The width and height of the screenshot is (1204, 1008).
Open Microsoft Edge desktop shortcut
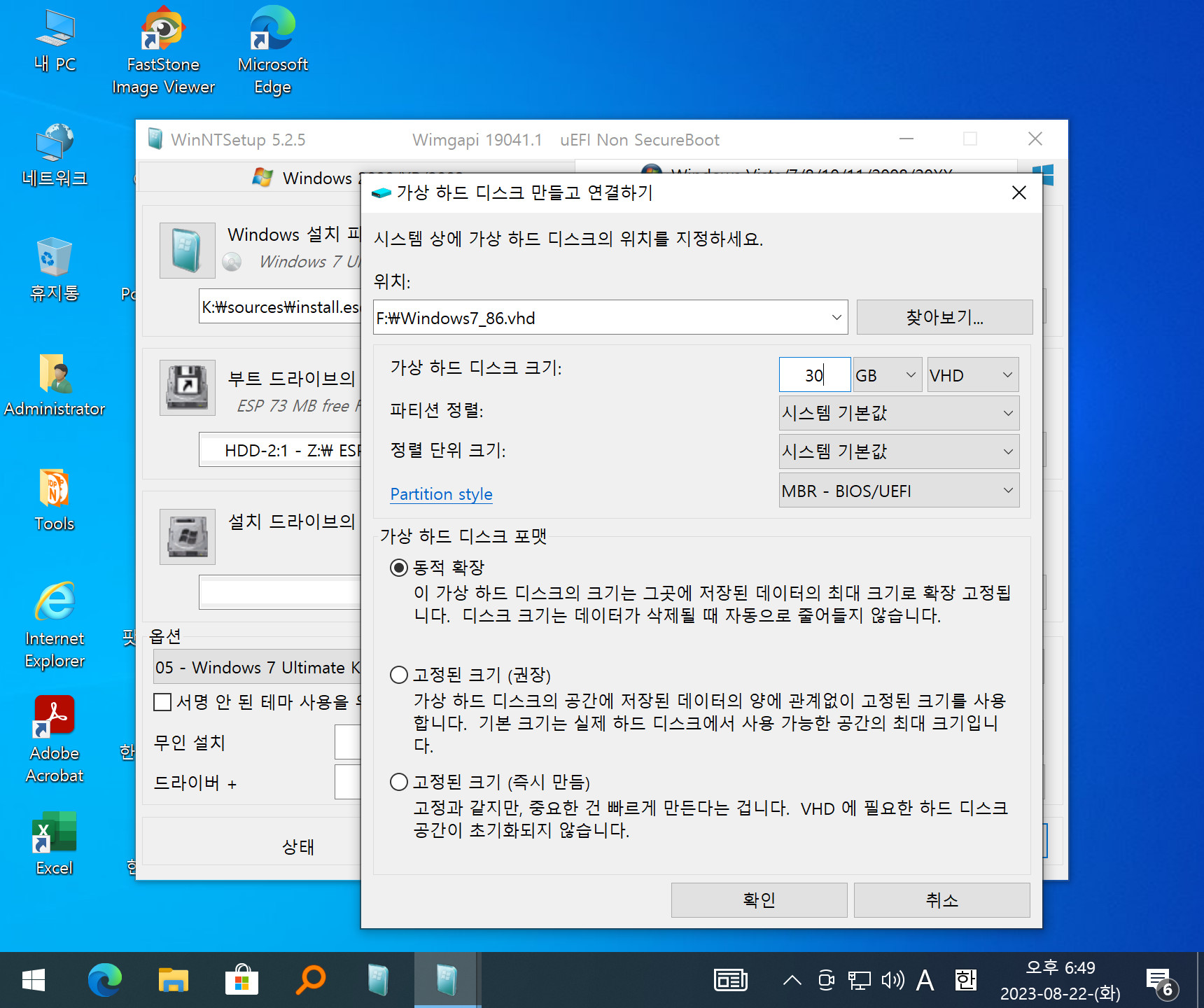pos(272,51)
